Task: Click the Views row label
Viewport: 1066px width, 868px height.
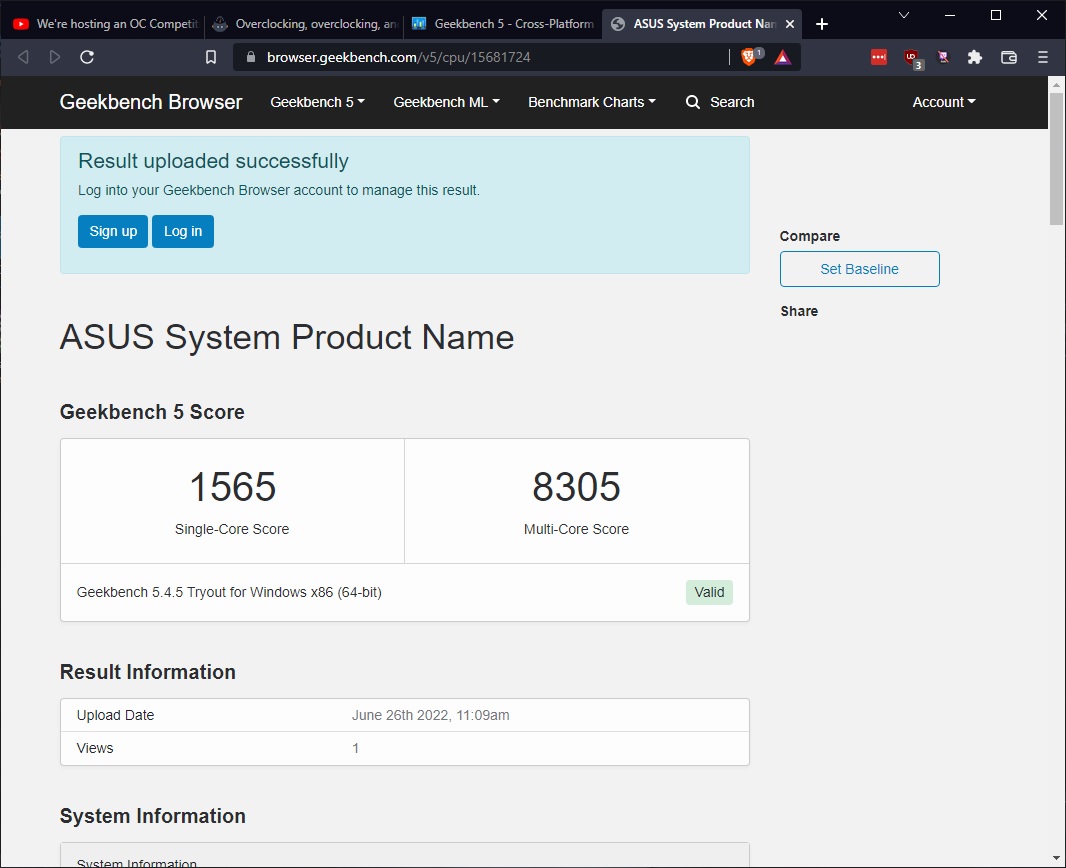Action: point(95,748)
